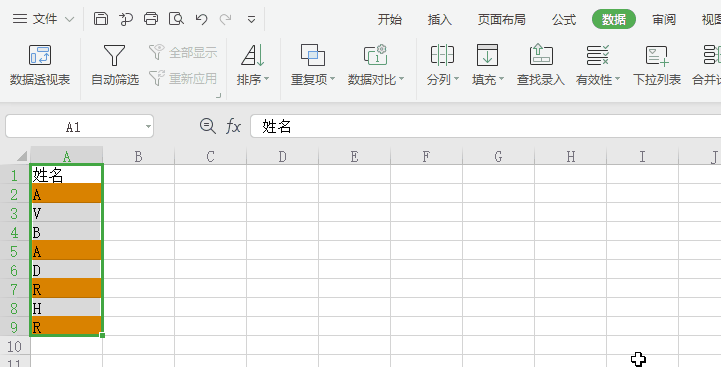
Task: Click the Save icon in quick toolbar
Action: click(101, 19)
